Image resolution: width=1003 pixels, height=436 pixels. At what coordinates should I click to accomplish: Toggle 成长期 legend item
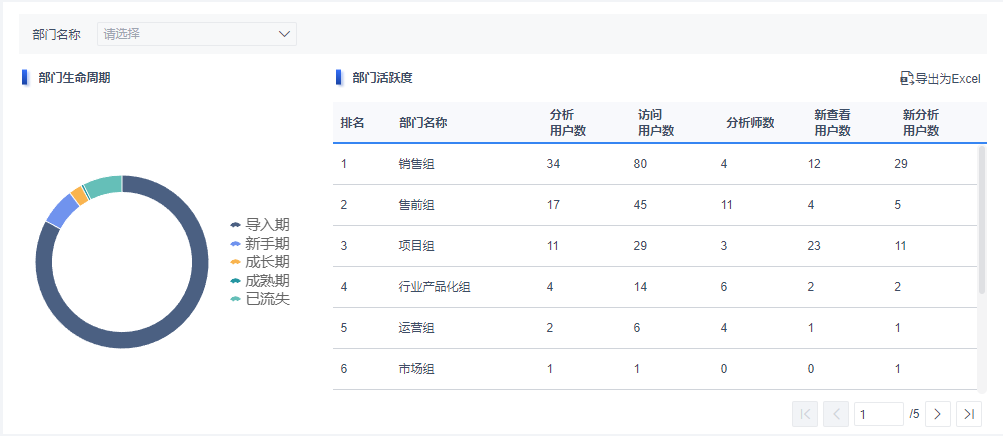[x=260, y=262]
